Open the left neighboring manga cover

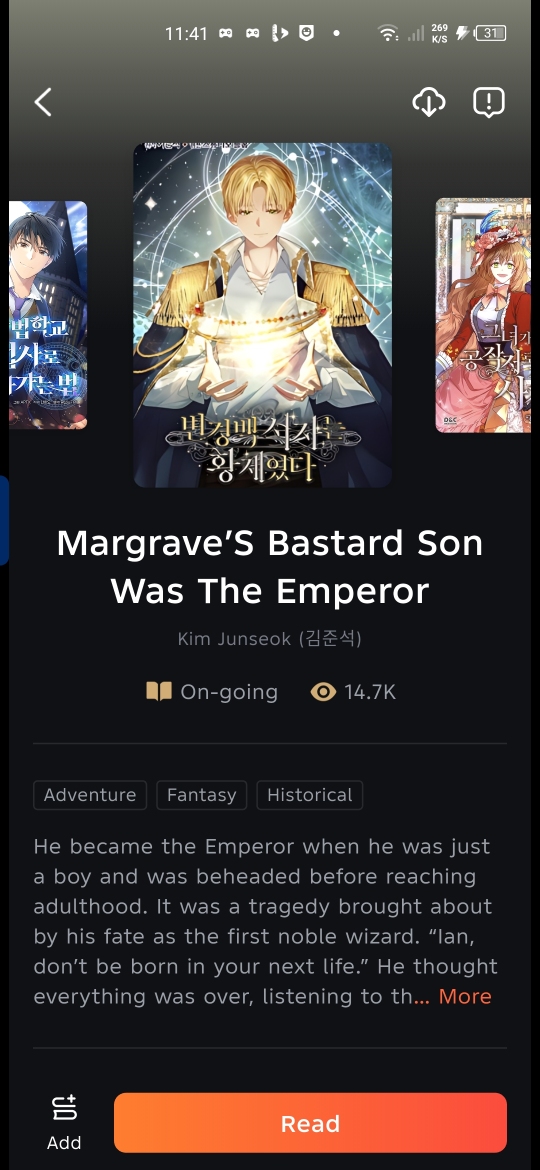pyautogui.click(x=48, y=315)
